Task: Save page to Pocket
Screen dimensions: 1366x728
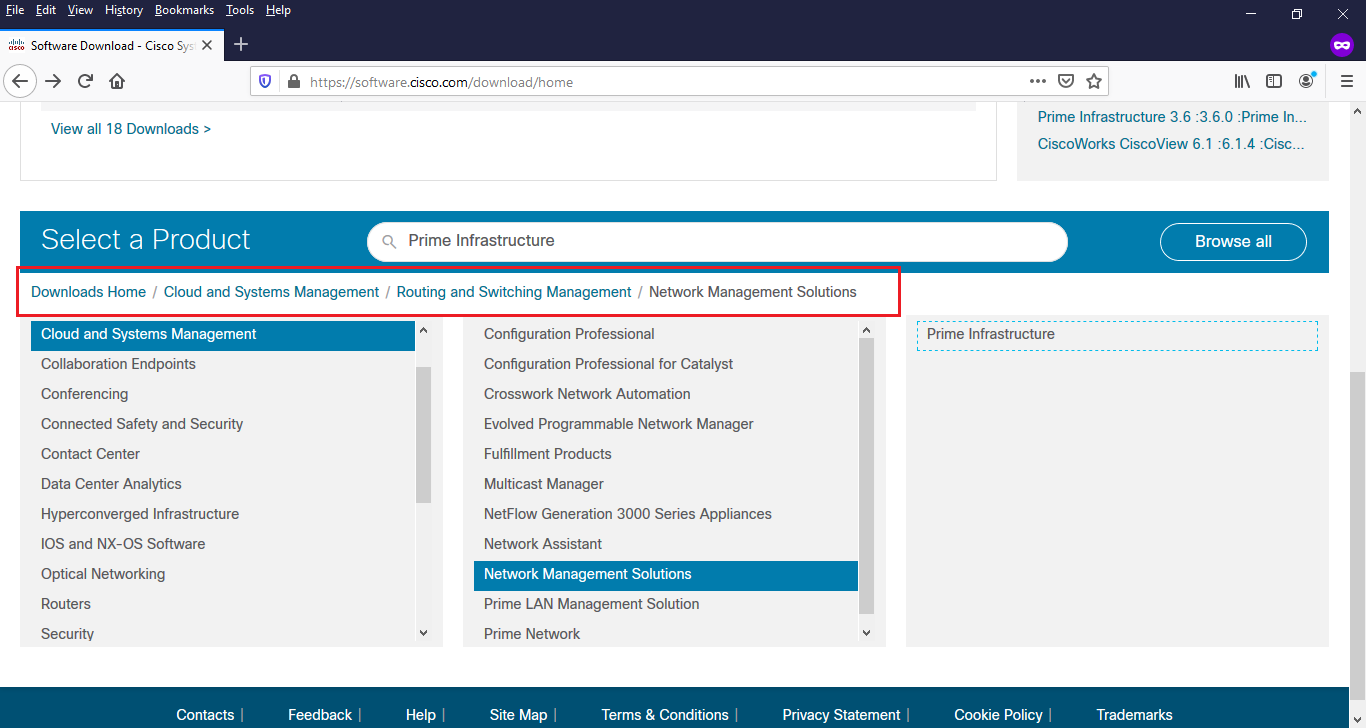Action: pyautogui.click(x=1067, y=82)
